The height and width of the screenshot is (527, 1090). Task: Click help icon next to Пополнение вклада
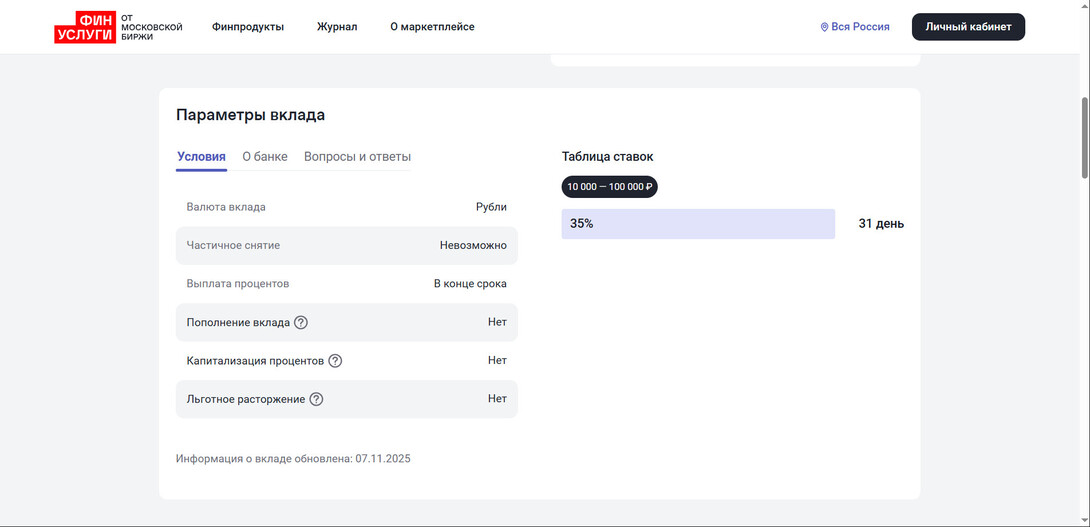[301, 323]
